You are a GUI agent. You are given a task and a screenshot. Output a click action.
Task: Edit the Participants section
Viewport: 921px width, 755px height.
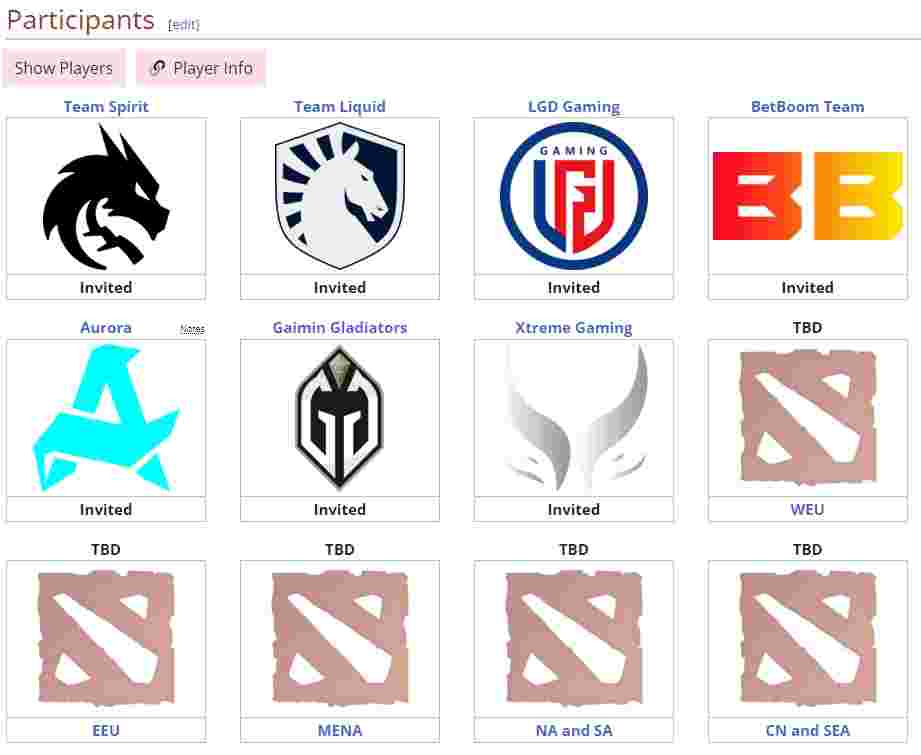click(x=184, y=25)
